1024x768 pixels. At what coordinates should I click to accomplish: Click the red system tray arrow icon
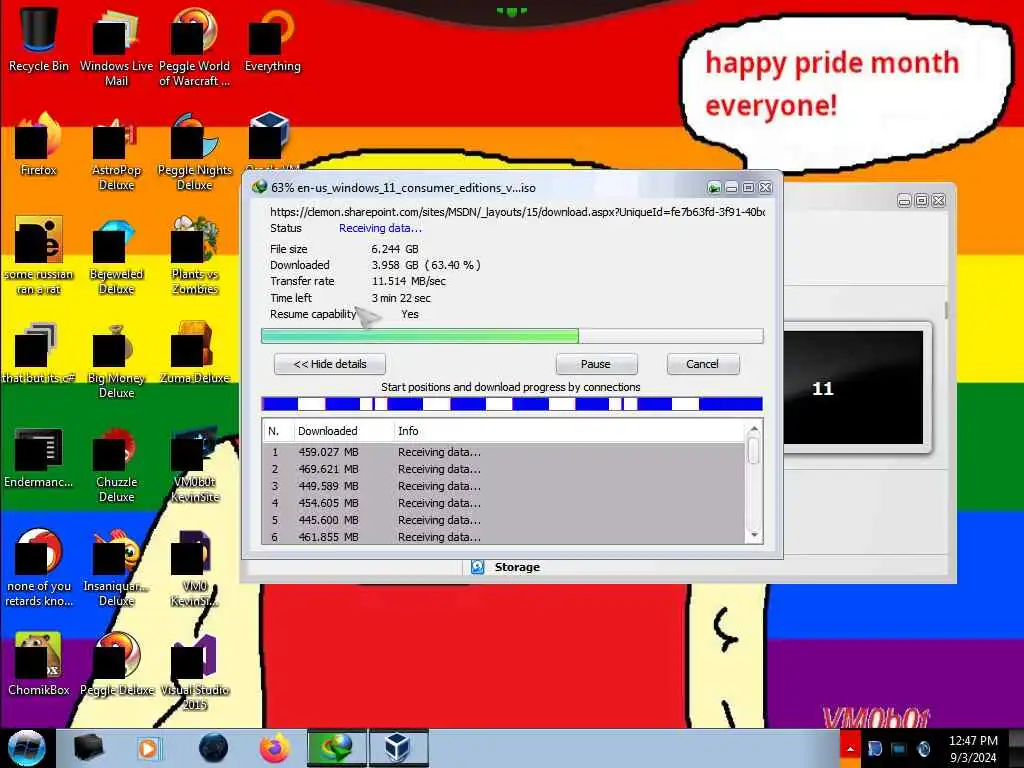point(850,748)
